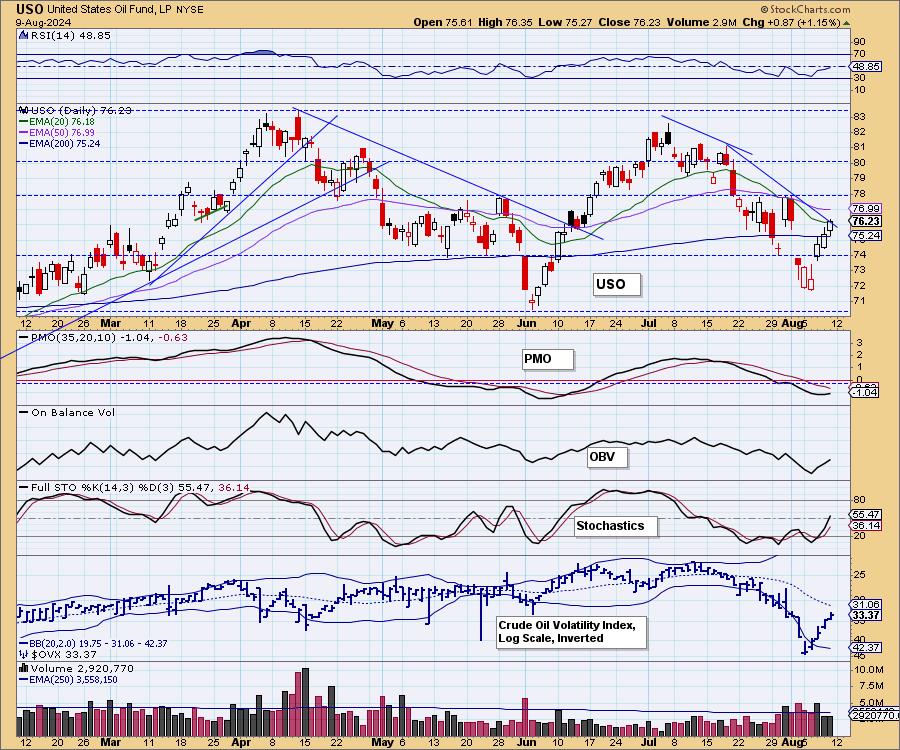Click the USO (Daily) 76.23 legend text
The image size is (900, 750).
pos(81,110)
